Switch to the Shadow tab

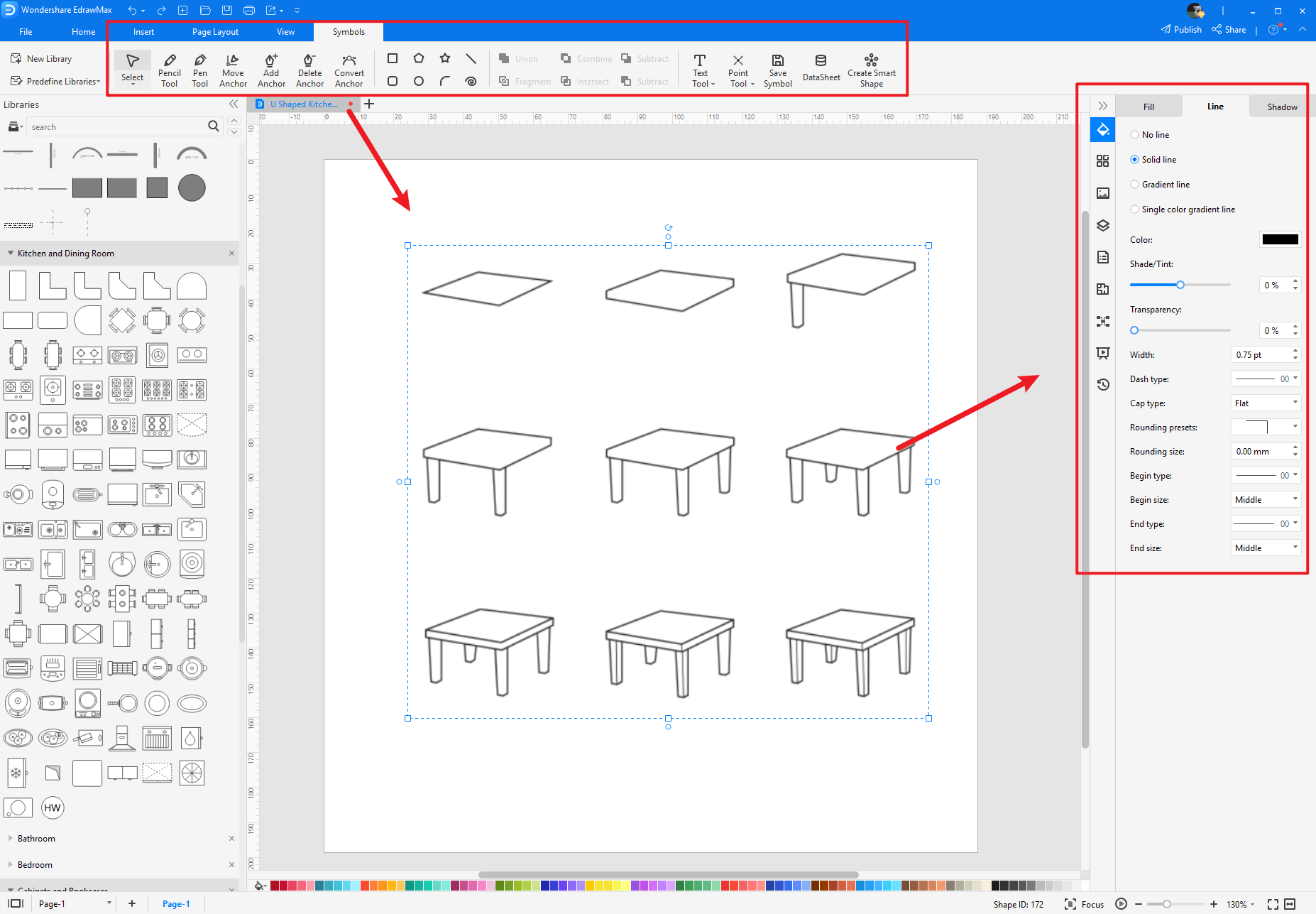coord(1281,106)
